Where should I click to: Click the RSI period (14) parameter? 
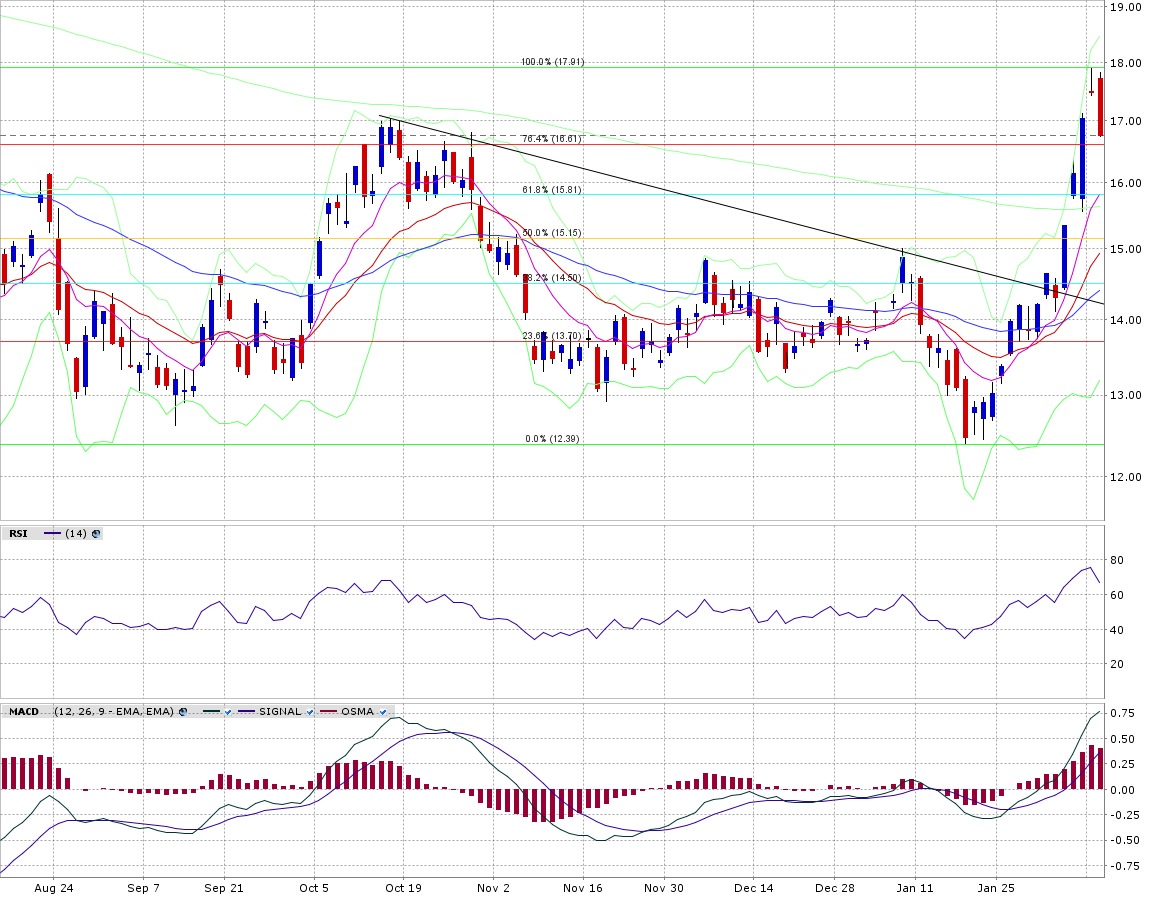click(75, 534)
